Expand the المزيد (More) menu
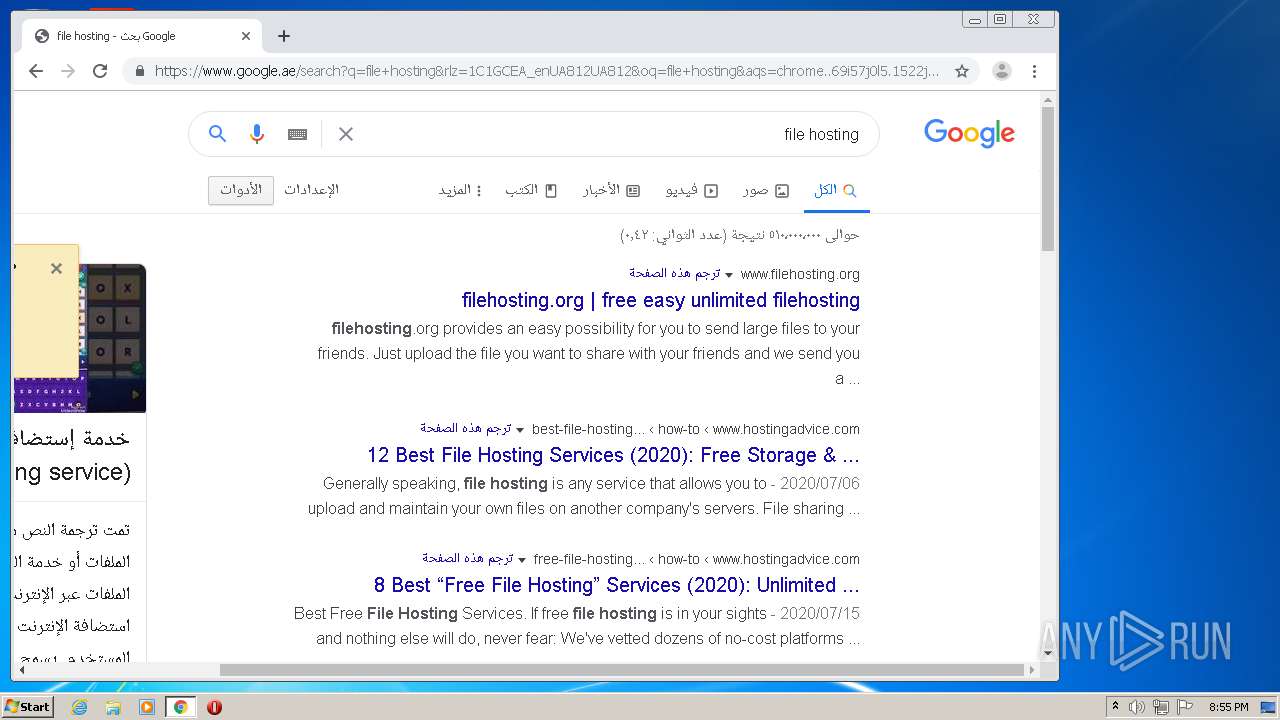Viewport: 1280px width, 720px height. point(461,190)
